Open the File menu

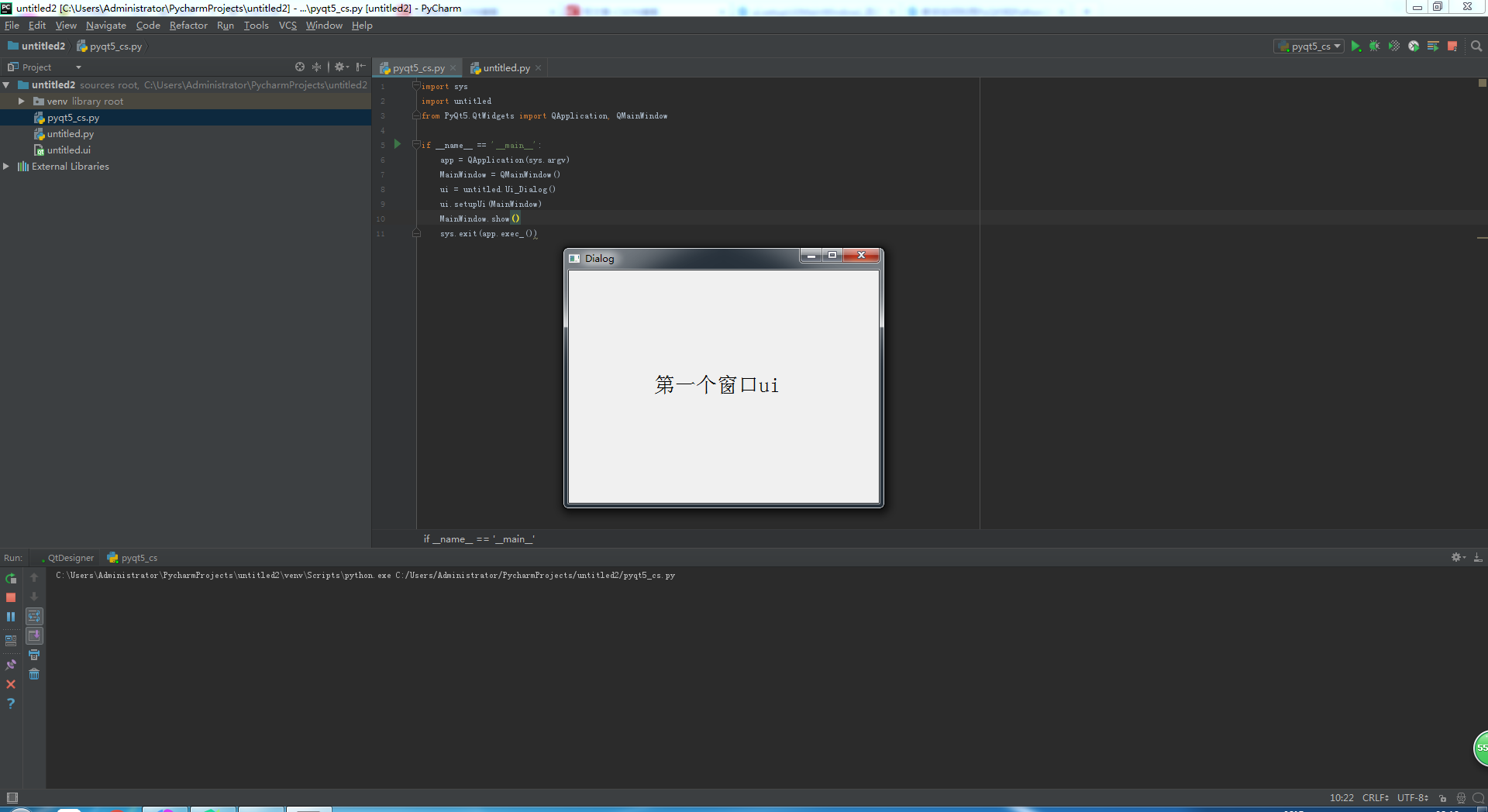[x=12, y=26]
